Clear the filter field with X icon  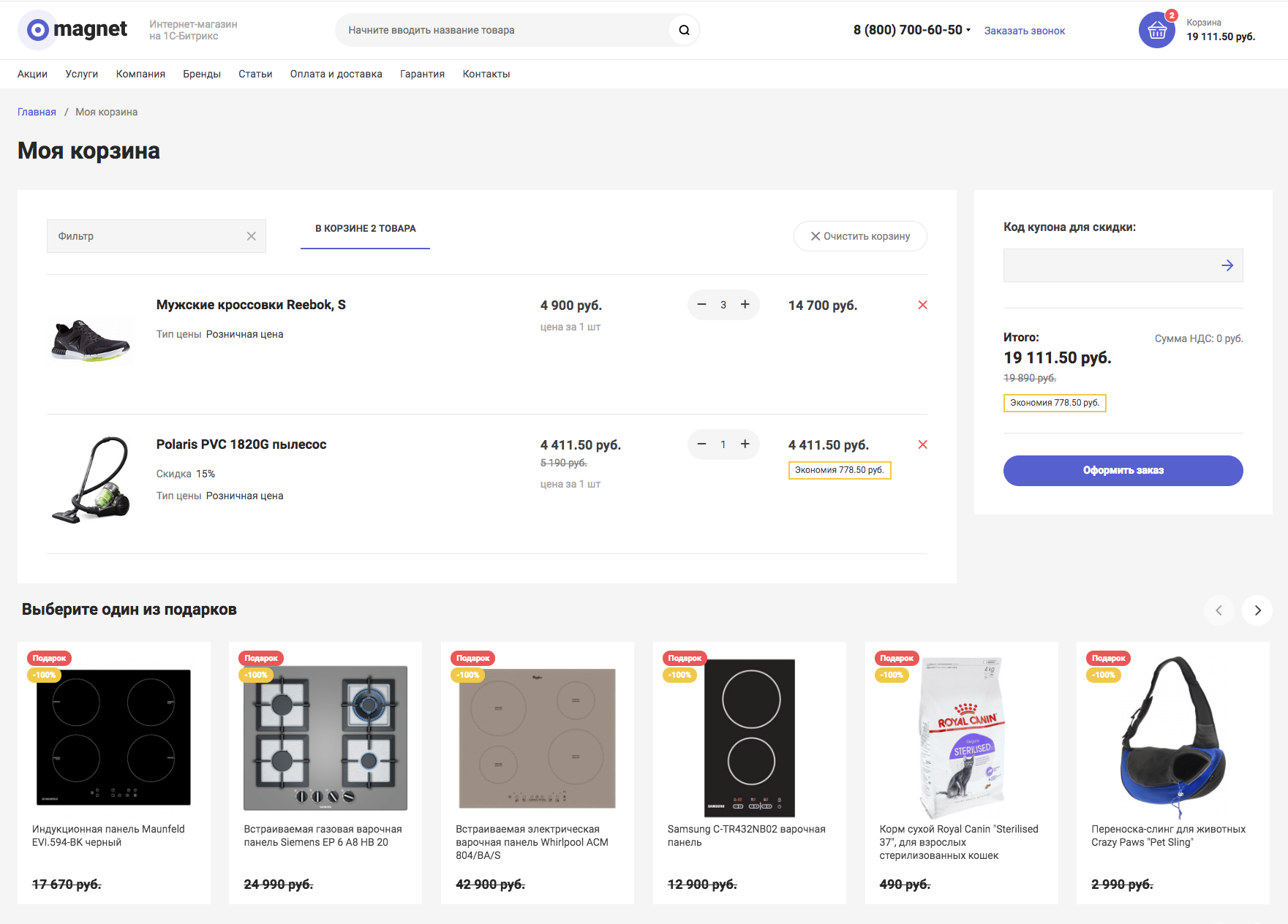click(251, 236)
